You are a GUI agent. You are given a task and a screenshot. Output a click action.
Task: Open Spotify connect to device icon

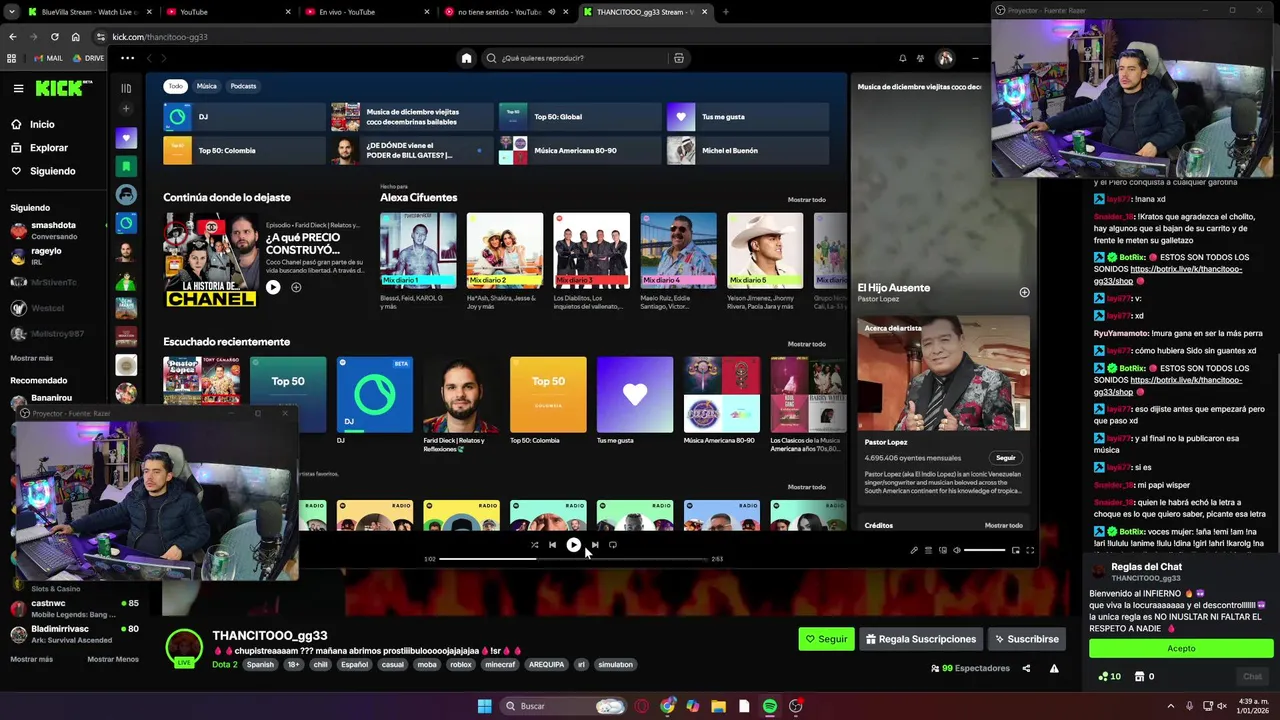tap(942, 550)
